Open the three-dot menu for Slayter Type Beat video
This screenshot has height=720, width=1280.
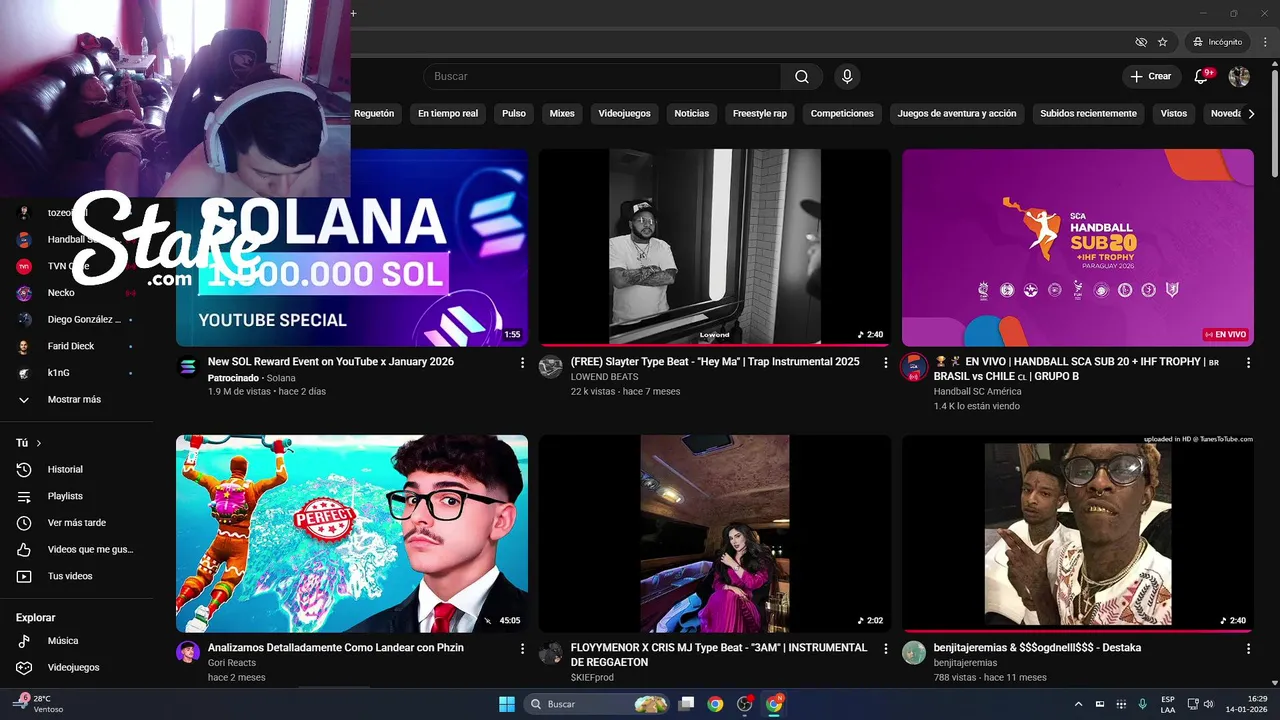coord(885,363)
